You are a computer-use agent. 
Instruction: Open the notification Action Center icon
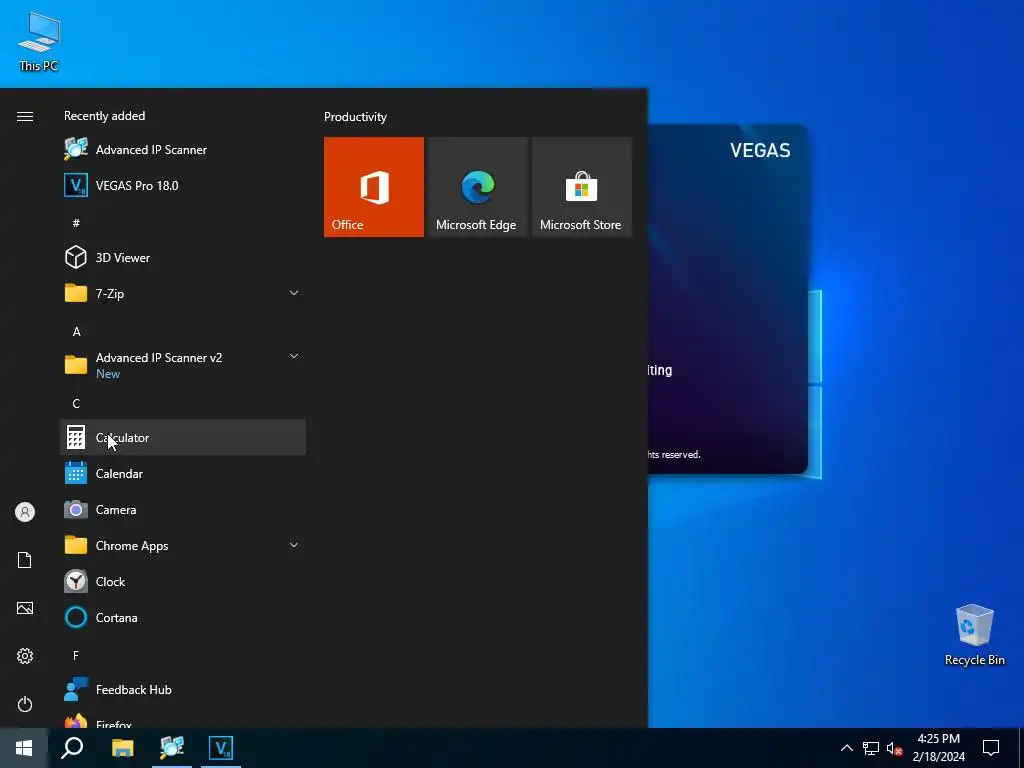(x=991, y=748)
